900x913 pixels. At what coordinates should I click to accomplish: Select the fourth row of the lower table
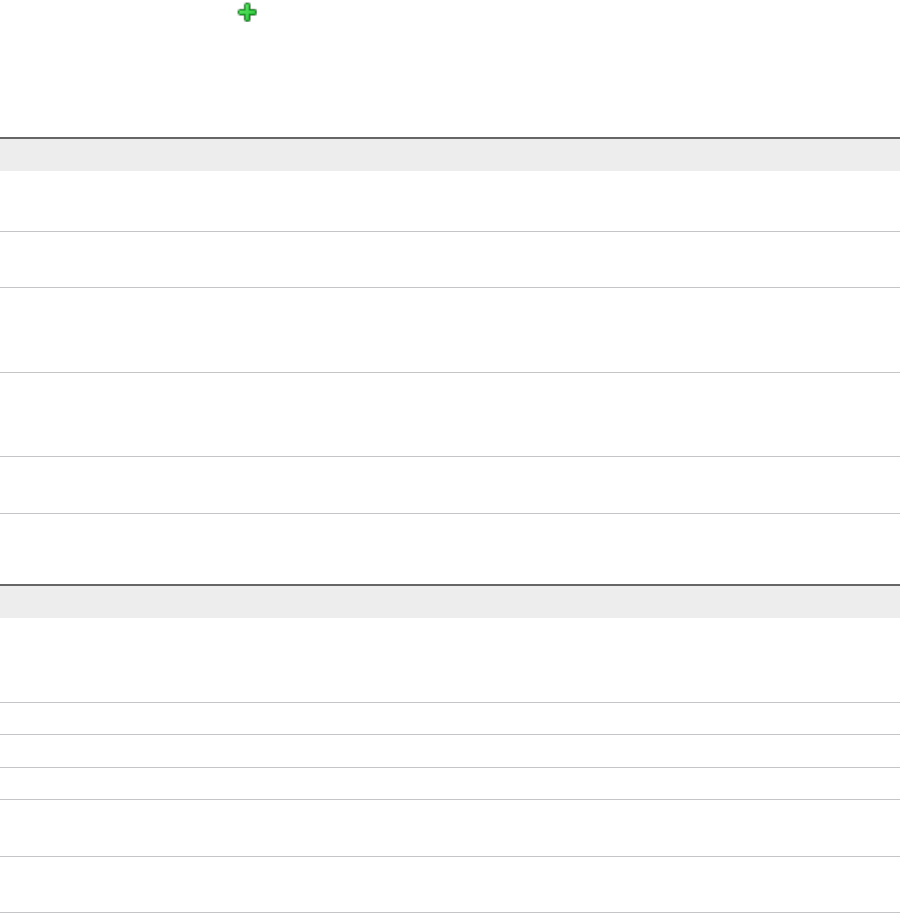[450, 783]
